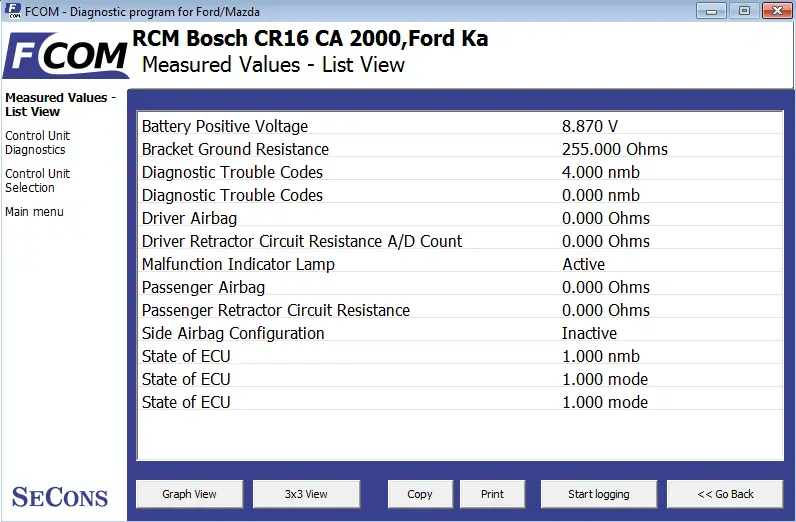Click the SeCons logo
This screenshot has height=522, width=796.
coord(60,497)
